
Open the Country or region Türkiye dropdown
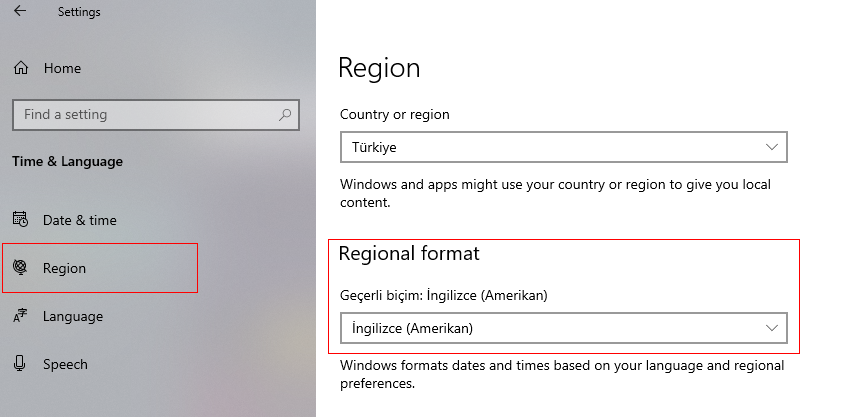pos(564,147)
